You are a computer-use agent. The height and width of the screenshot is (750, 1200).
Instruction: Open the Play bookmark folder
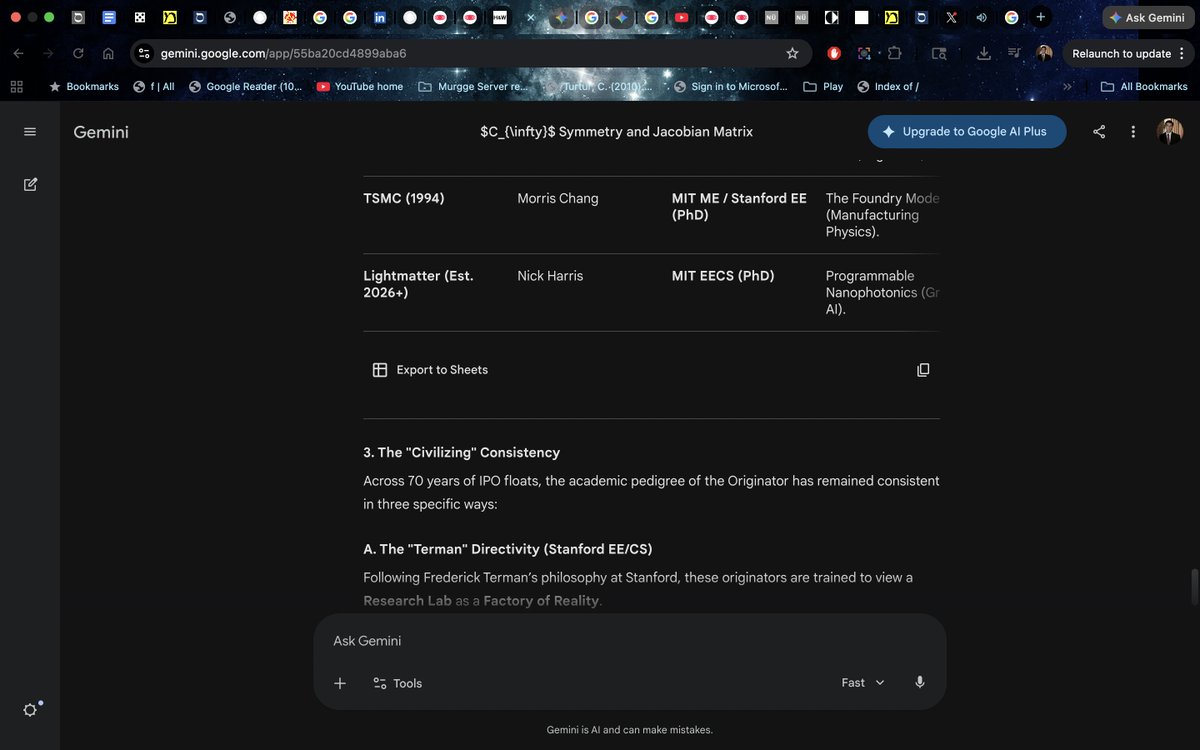coord(823,87)
